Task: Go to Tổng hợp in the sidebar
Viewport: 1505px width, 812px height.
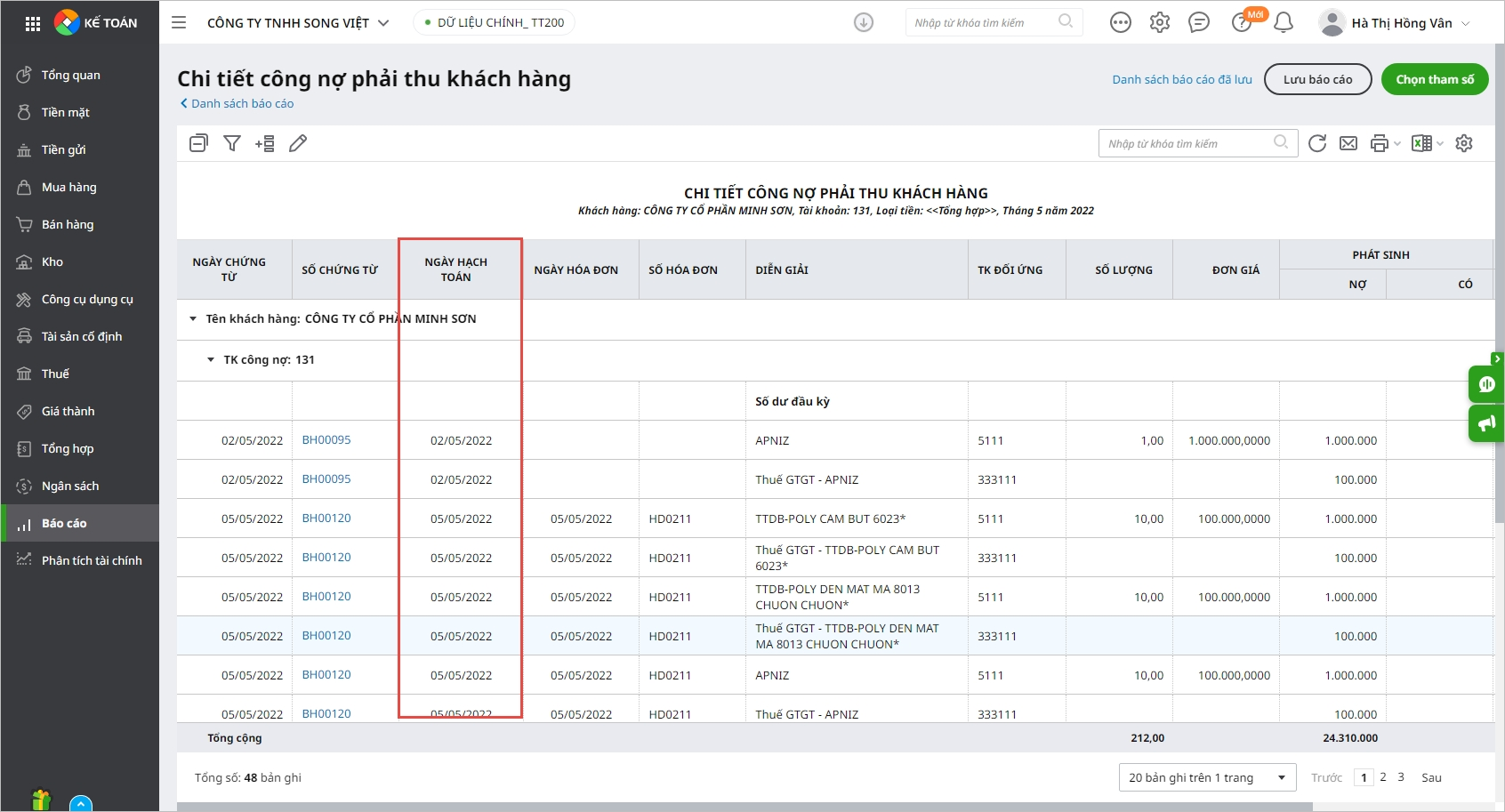Action: pos(68,448)
